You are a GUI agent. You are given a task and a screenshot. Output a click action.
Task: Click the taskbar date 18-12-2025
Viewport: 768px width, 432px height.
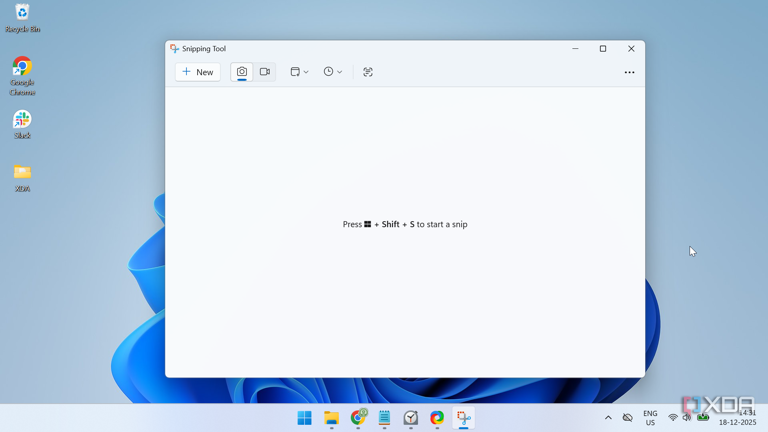point(737,422)
